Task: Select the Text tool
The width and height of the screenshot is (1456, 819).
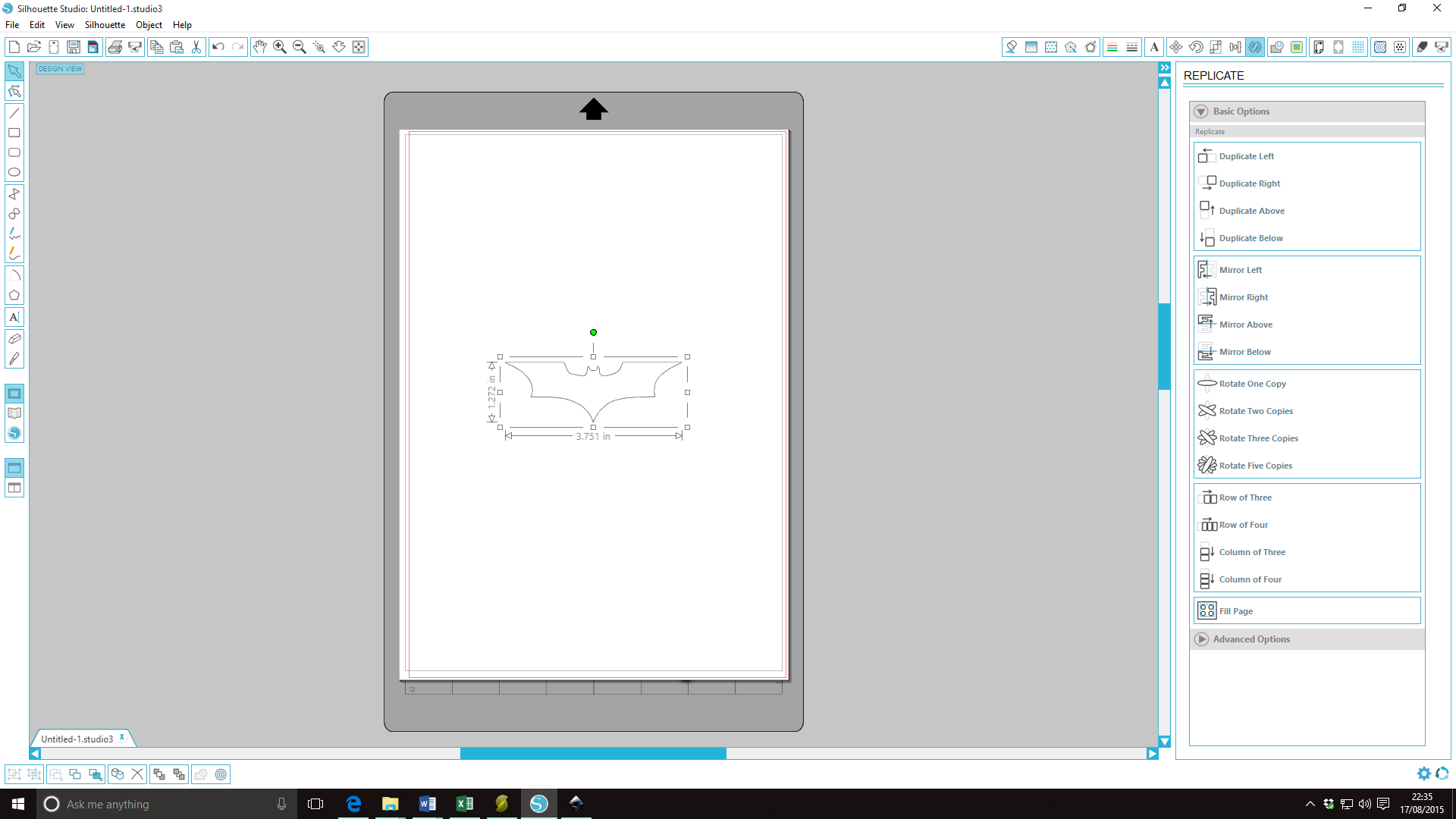Action: (x=15, y=317)
